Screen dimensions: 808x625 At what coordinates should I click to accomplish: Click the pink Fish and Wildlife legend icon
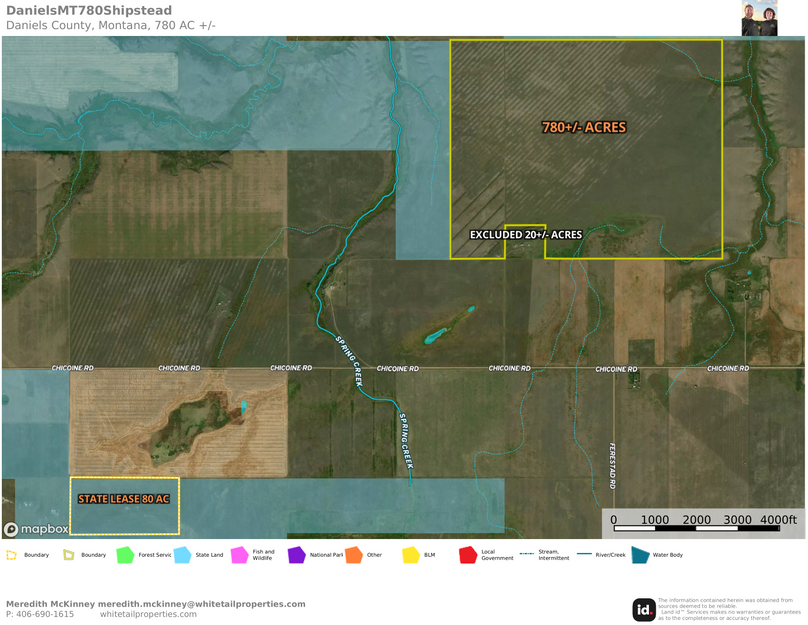[239, 554]
